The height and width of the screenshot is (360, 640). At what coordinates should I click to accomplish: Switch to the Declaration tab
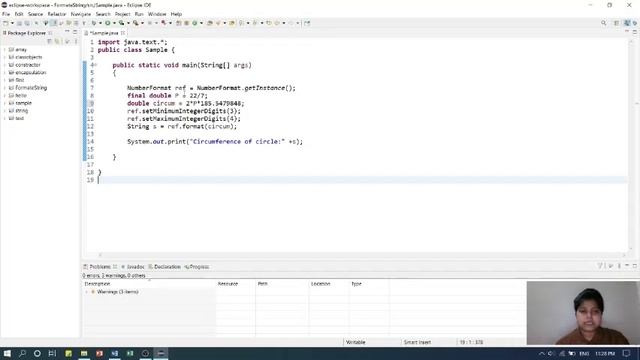coord(164,267)
